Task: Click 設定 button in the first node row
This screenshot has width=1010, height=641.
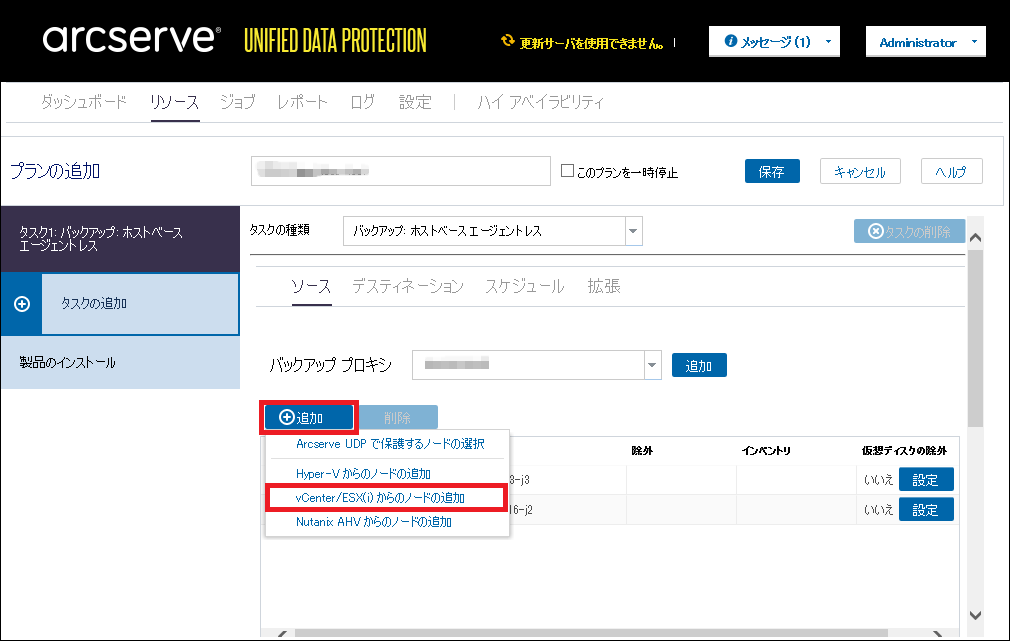Action: (925, 479)
